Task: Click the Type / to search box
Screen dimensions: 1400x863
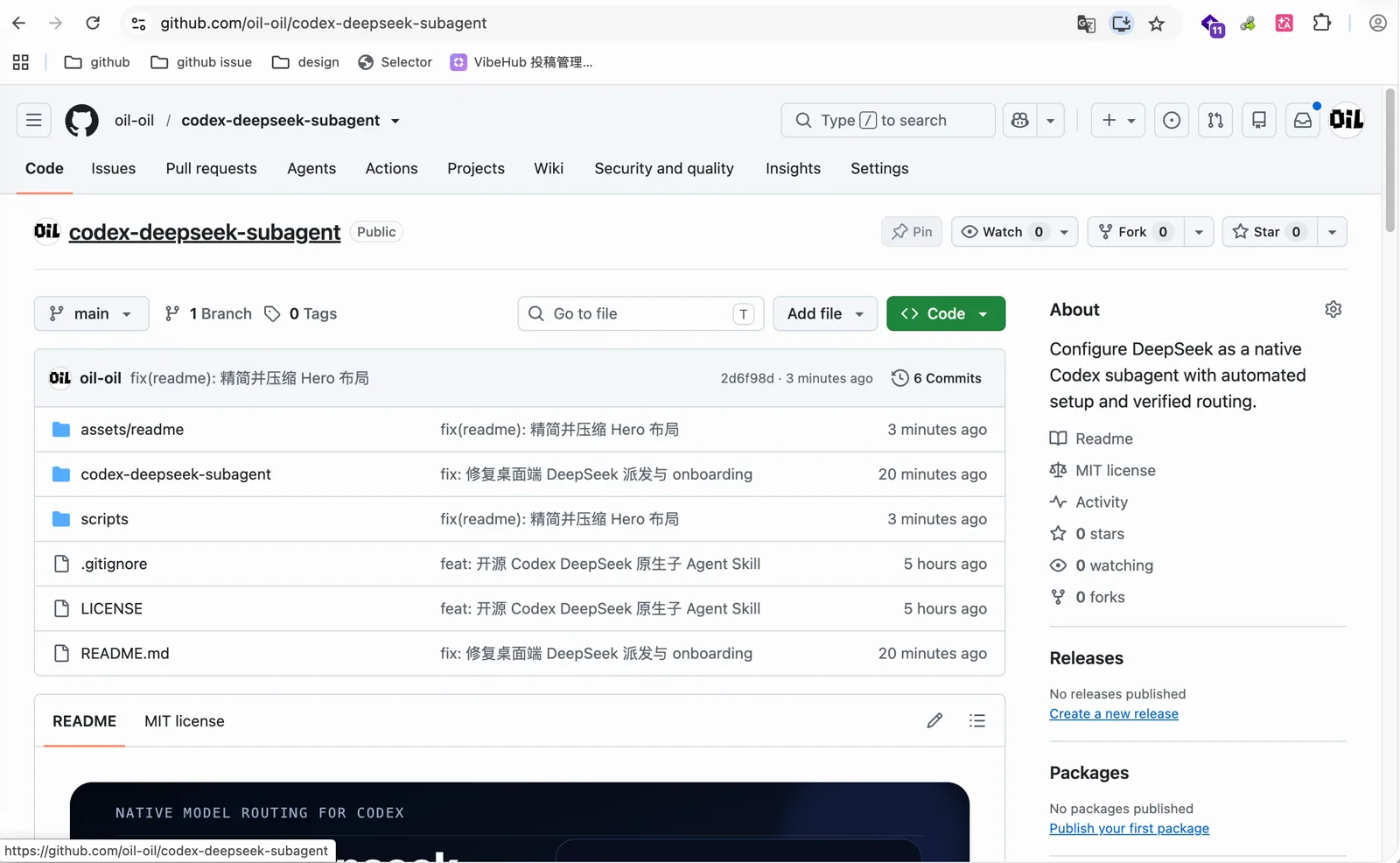Action: click(x=888, y=120)
